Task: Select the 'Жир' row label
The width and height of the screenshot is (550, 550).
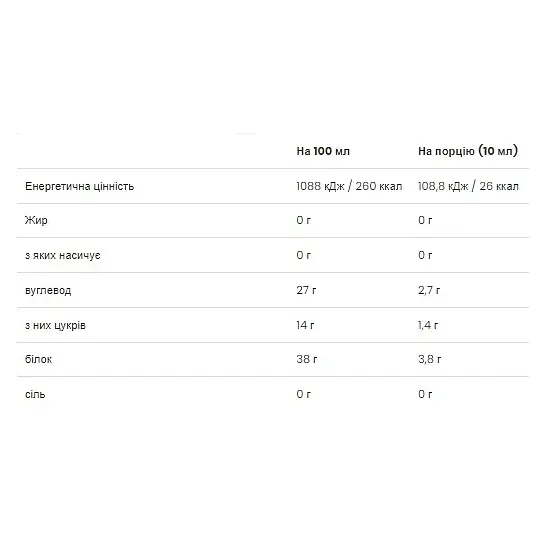Action: pos(36,220)
